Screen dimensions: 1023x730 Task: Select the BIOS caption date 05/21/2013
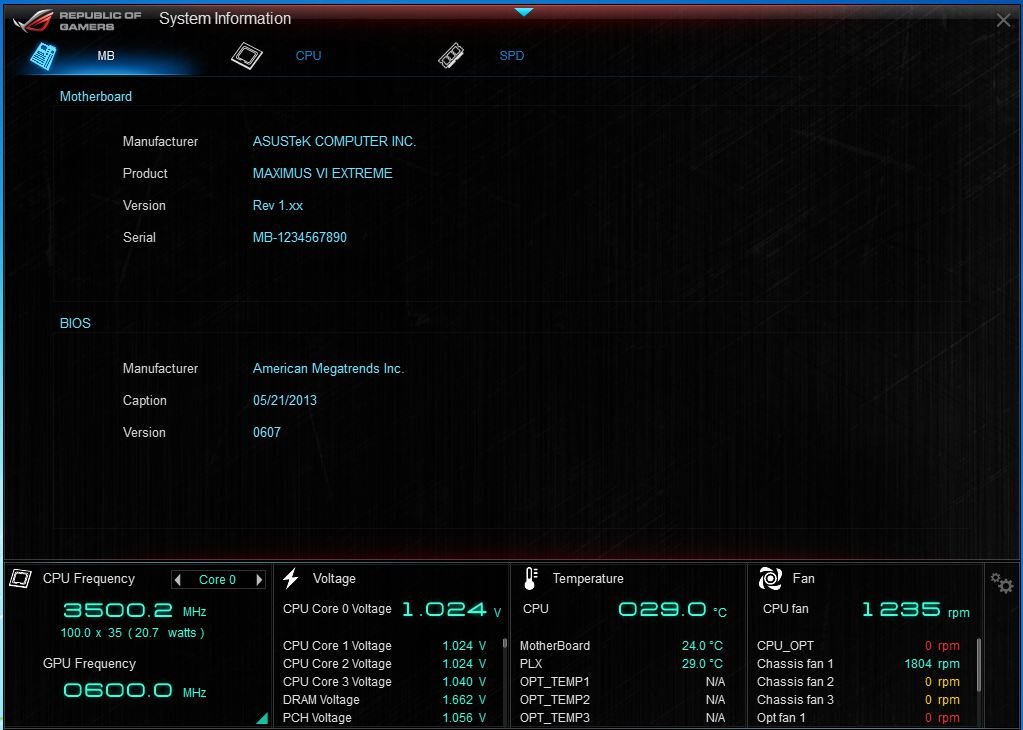[284, 401]
